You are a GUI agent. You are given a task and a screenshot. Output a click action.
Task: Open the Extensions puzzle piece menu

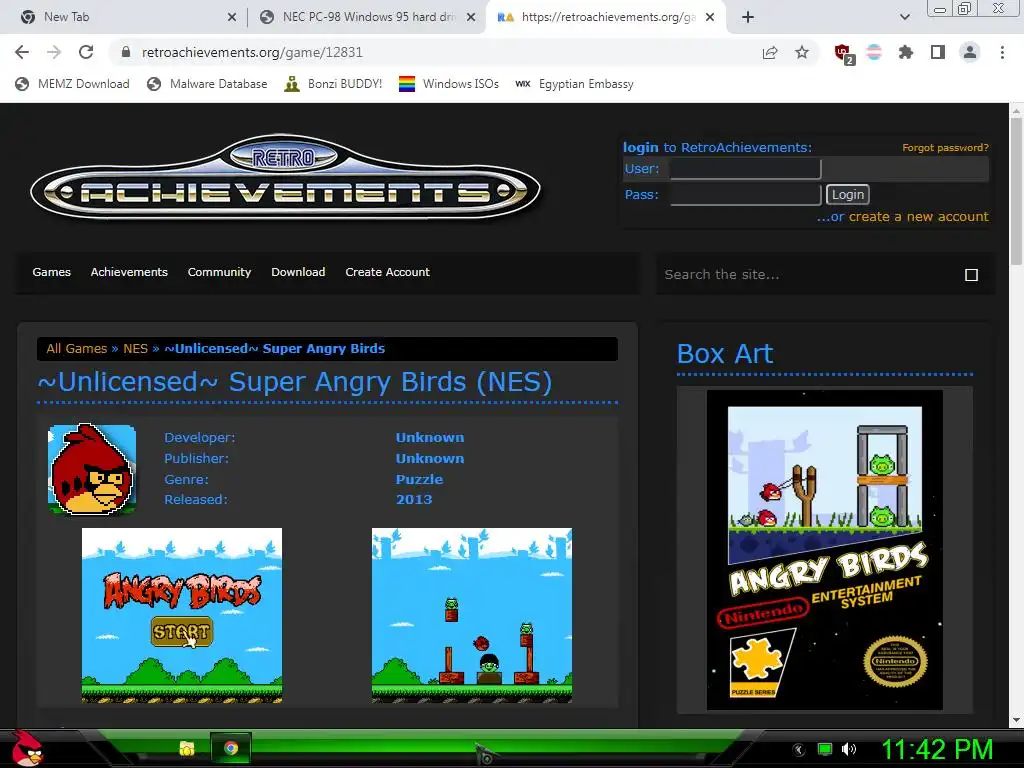[x=906, y=52]
